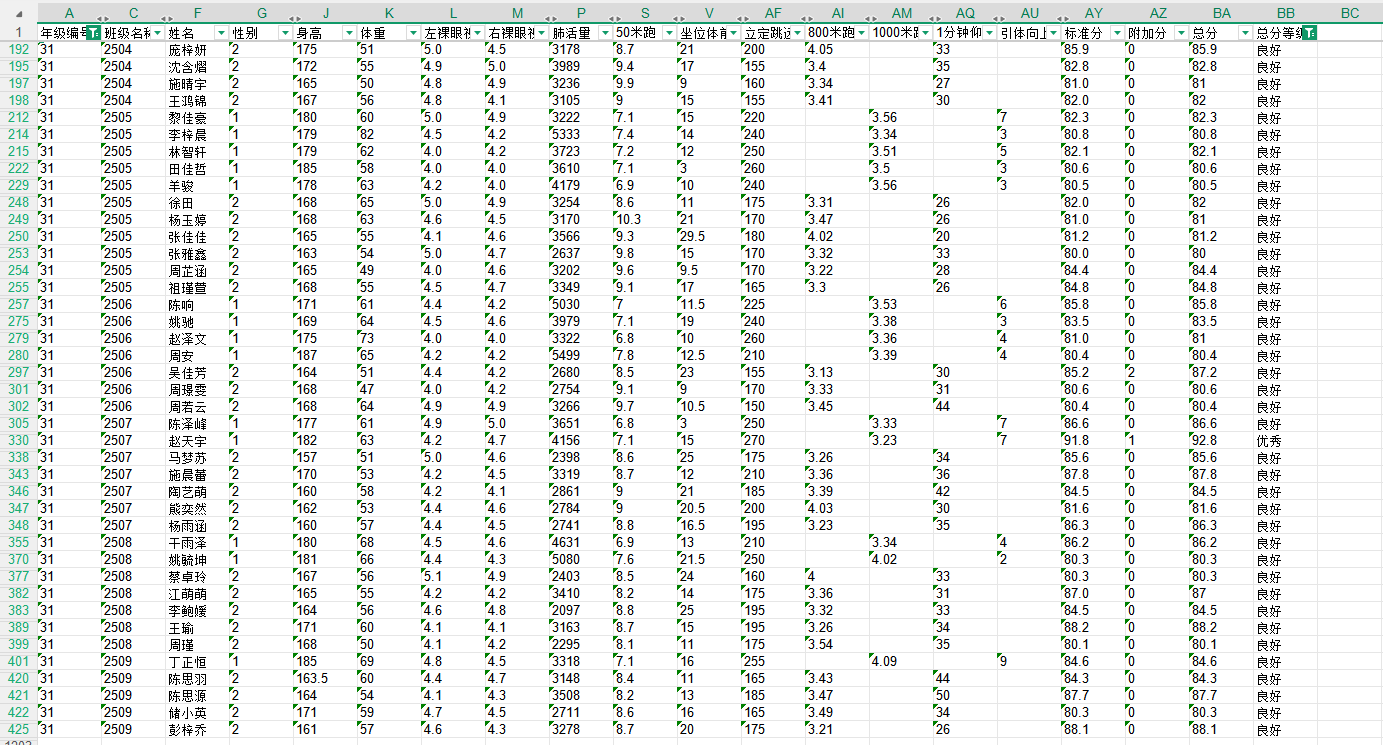Image resolution: width=1383 pixels, height=745 pixels.
Task: Open the 总分 filter dropdown
Action: pos(1245,33)
